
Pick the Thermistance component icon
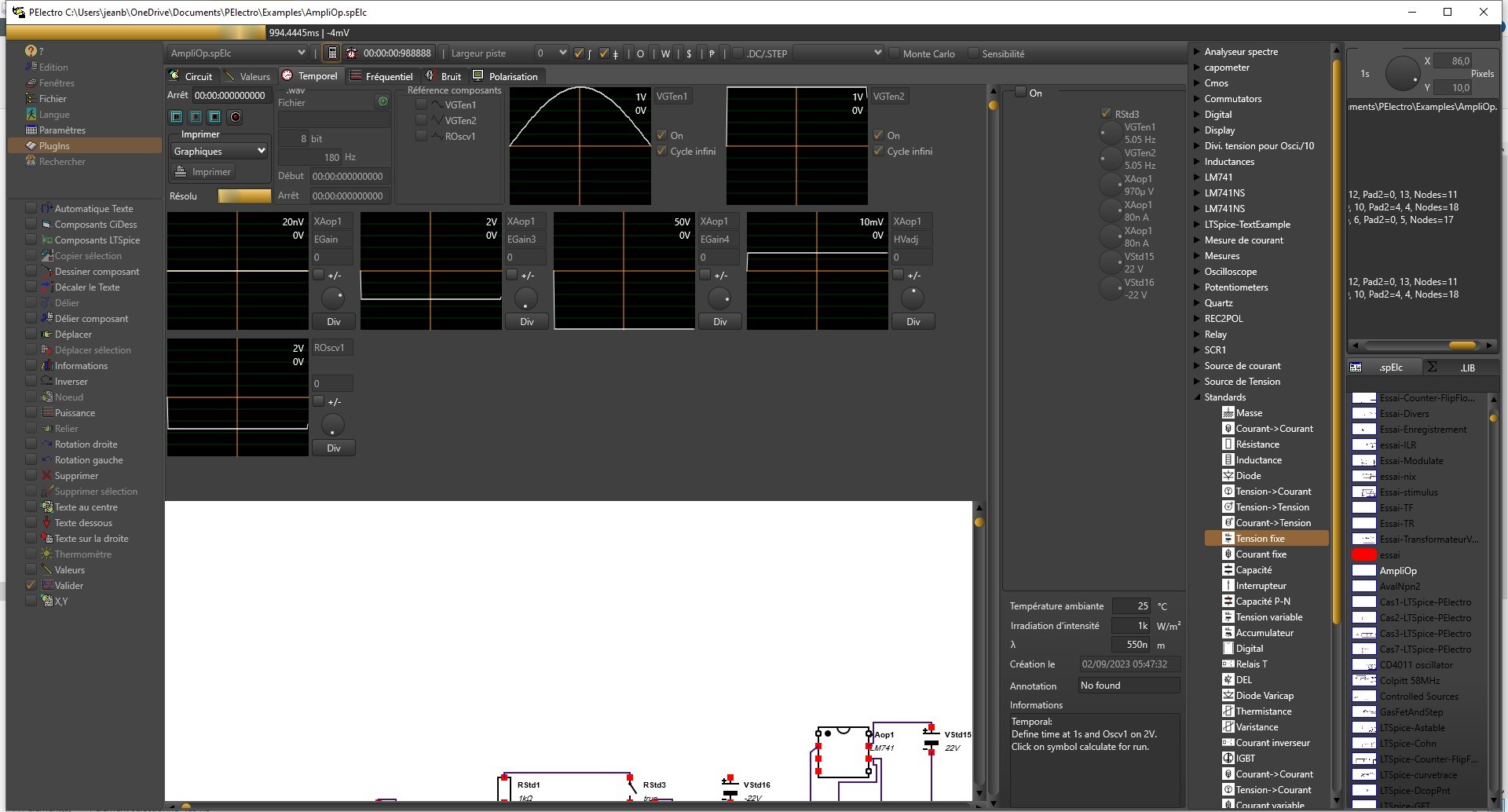[x=1228, y=711]
